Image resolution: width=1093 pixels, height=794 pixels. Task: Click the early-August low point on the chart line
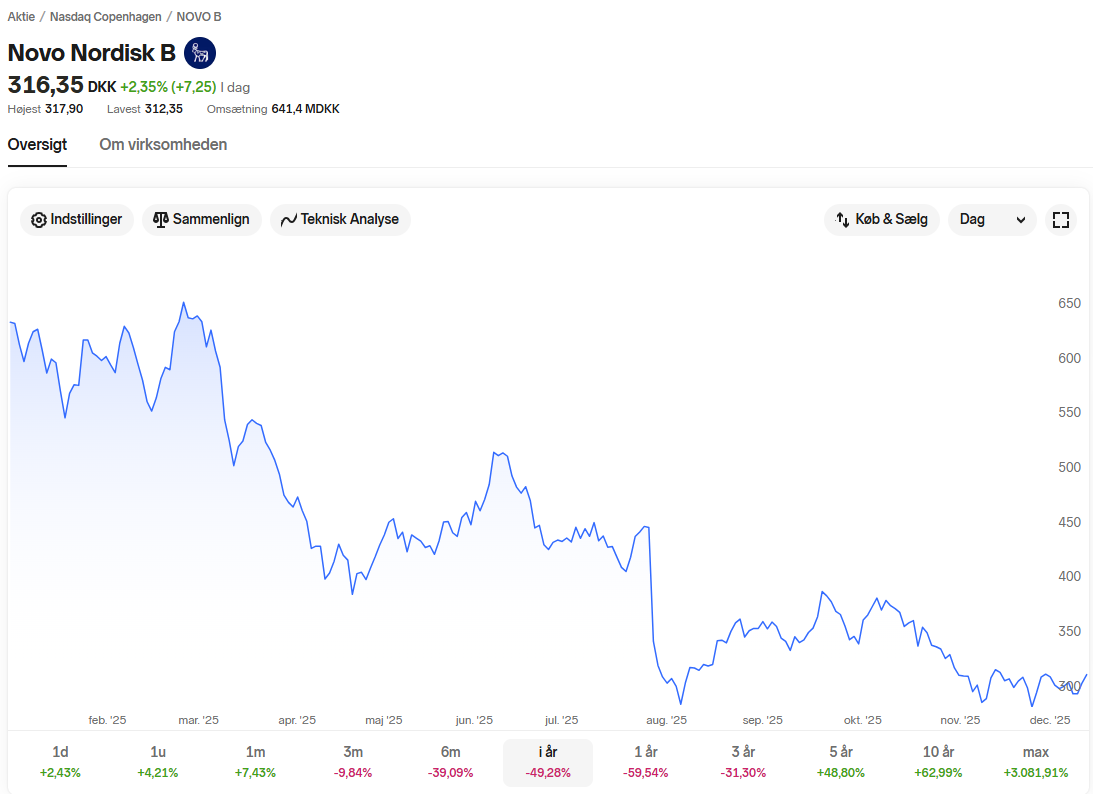pyautogui.click(x=680, y=703)
